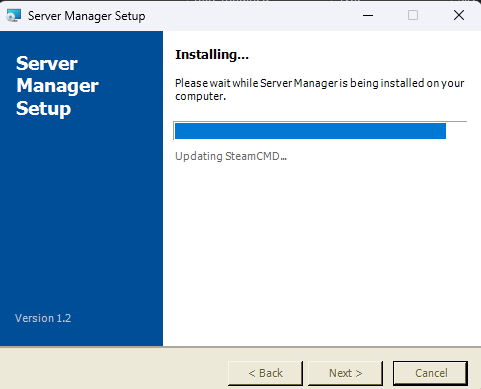The image size is (481, 389).
Task: Cancel the Server Manager installation
Action: tap(430, 373)
